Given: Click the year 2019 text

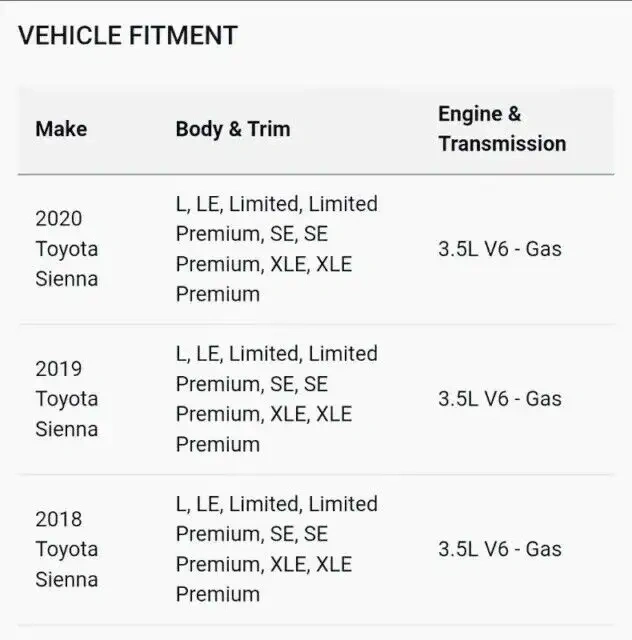Looking at the screenshot, I should (x=58, y=369).
